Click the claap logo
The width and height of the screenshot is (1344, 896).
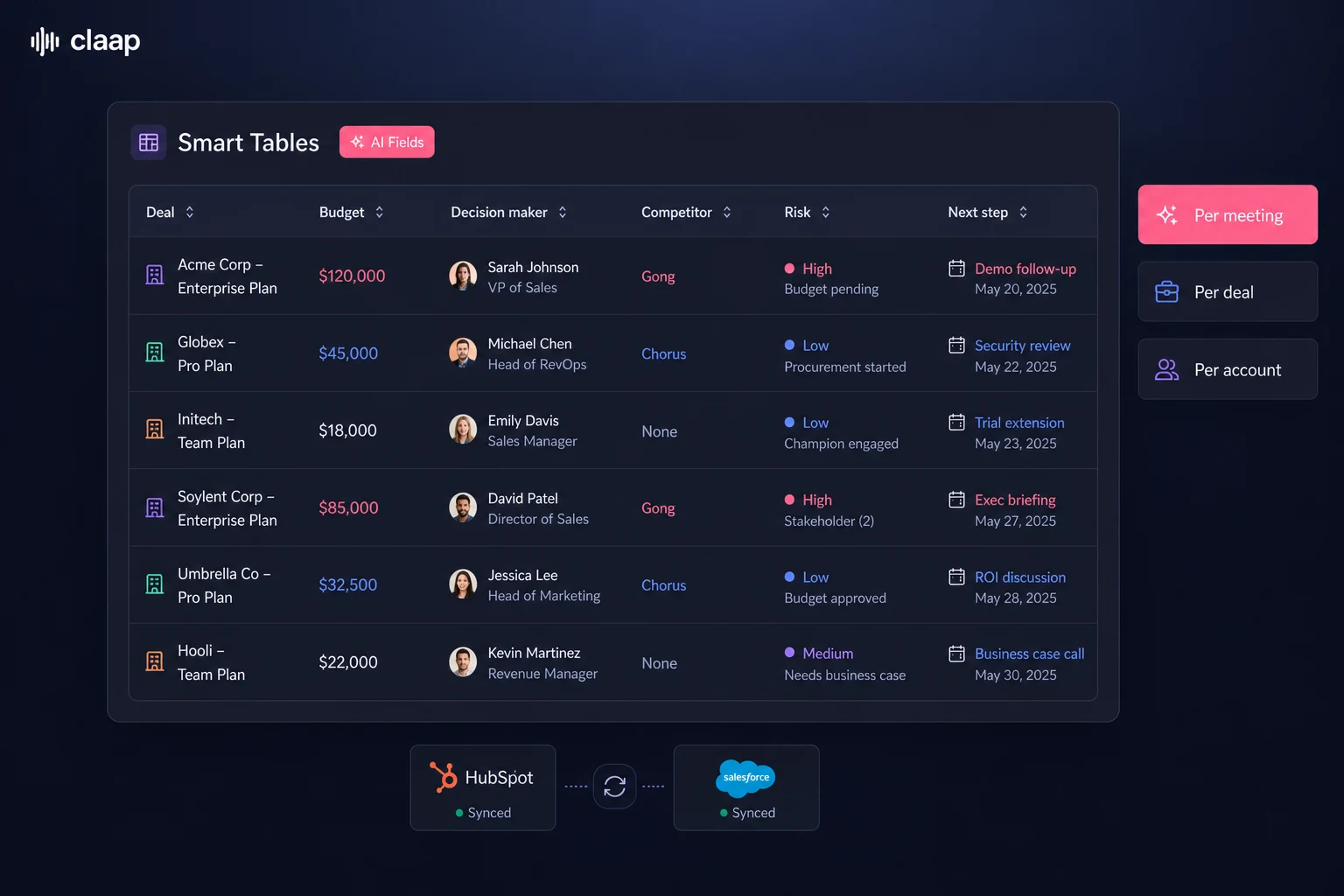click(85, 40)
